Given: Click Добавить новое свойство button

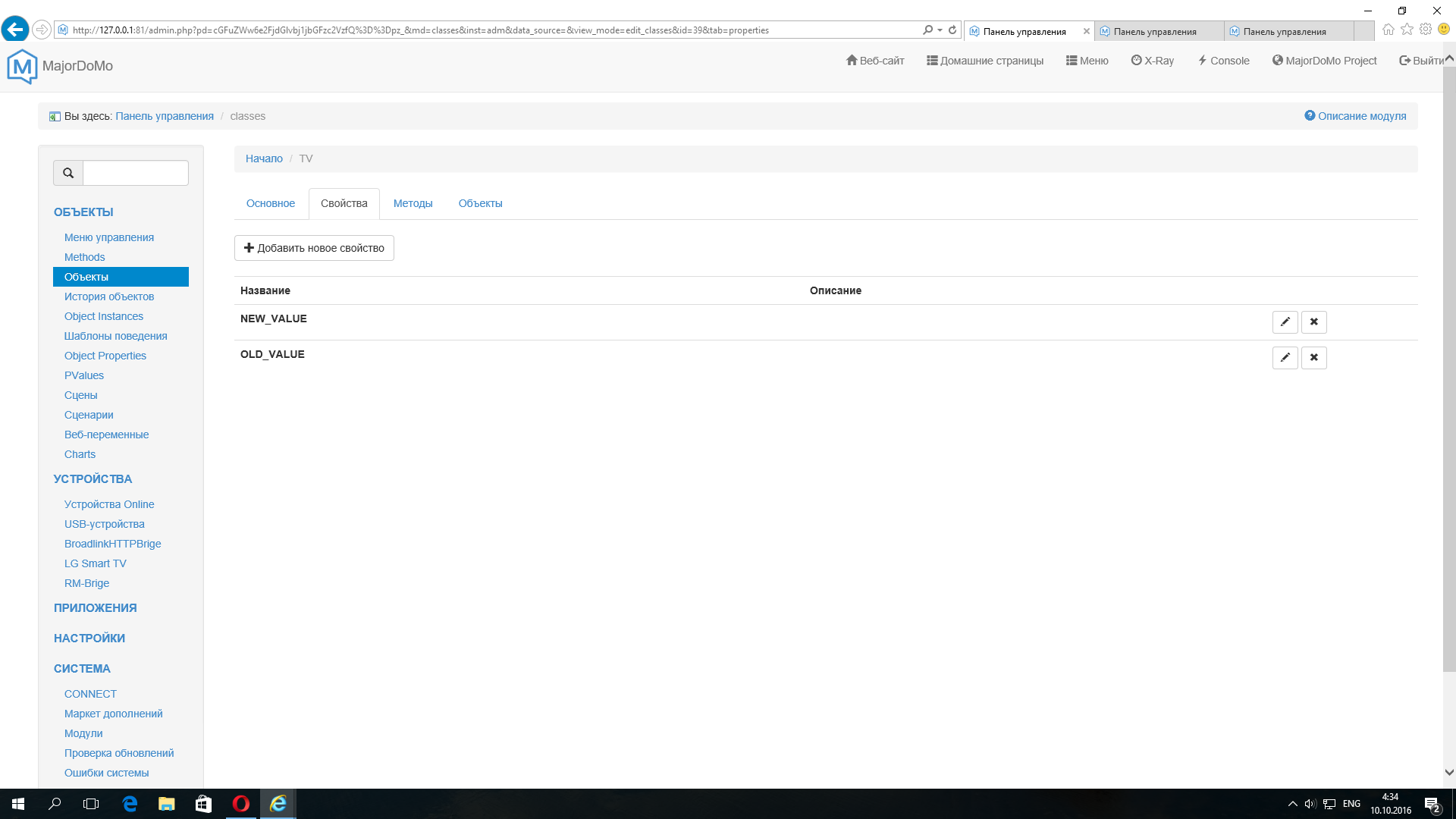Looking at the screenshot, I should 314,248.
